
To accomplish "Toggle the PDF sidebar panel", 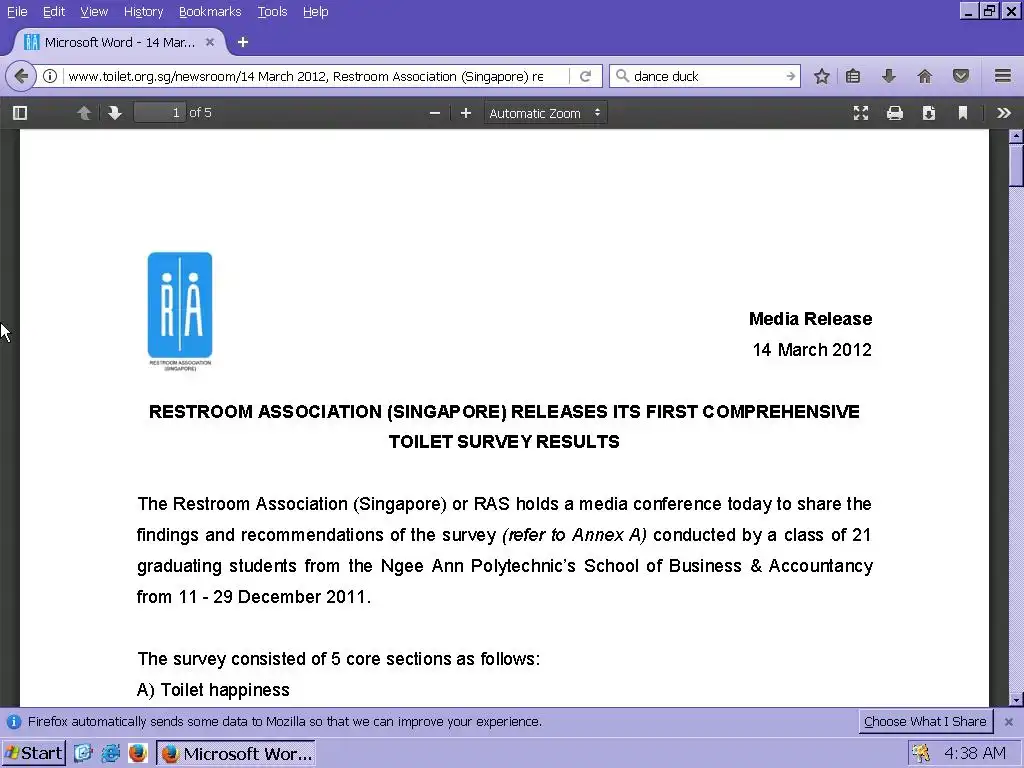I will [x=20, y=113].
